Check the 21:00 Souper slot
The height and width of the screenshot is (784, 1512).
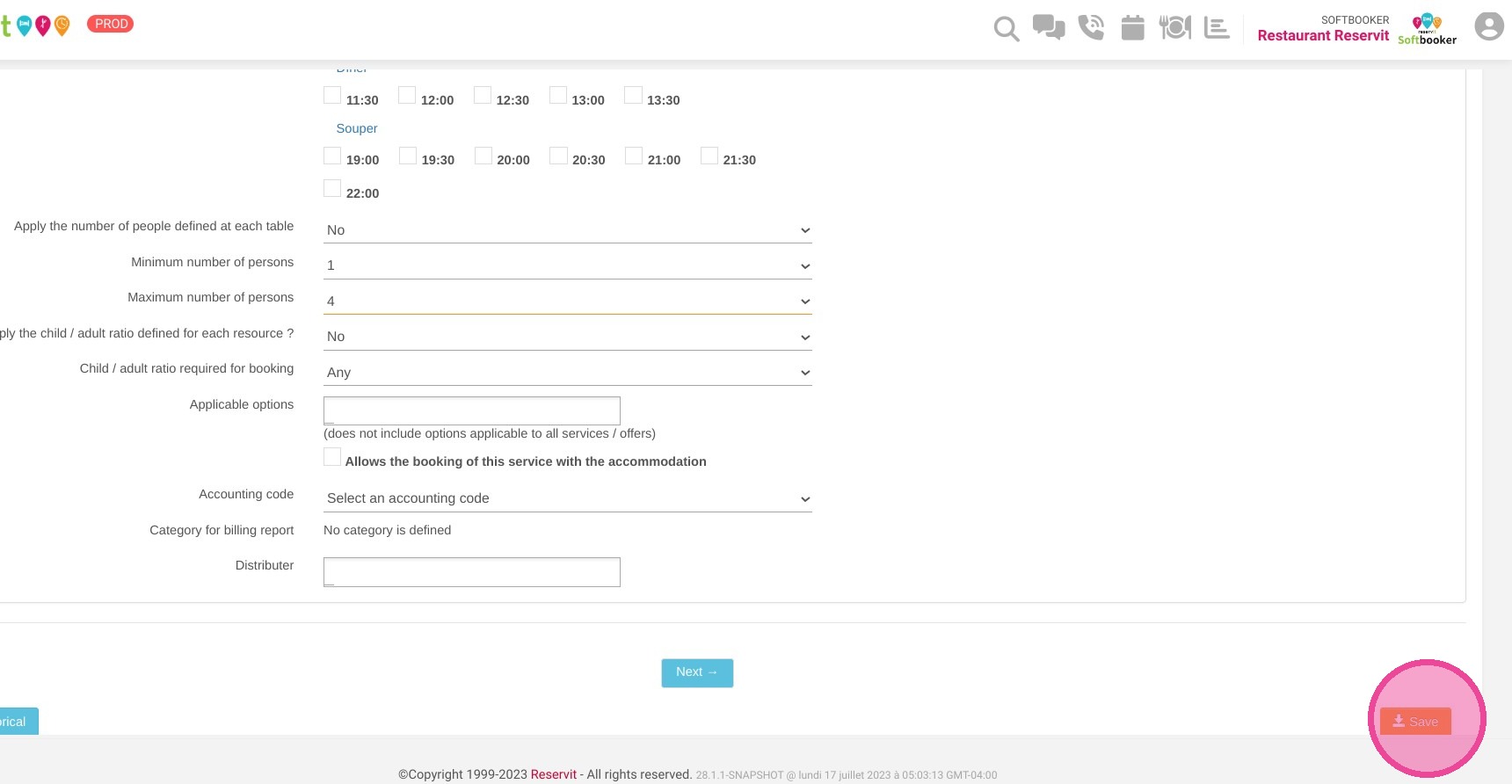[x=634, y=156]
